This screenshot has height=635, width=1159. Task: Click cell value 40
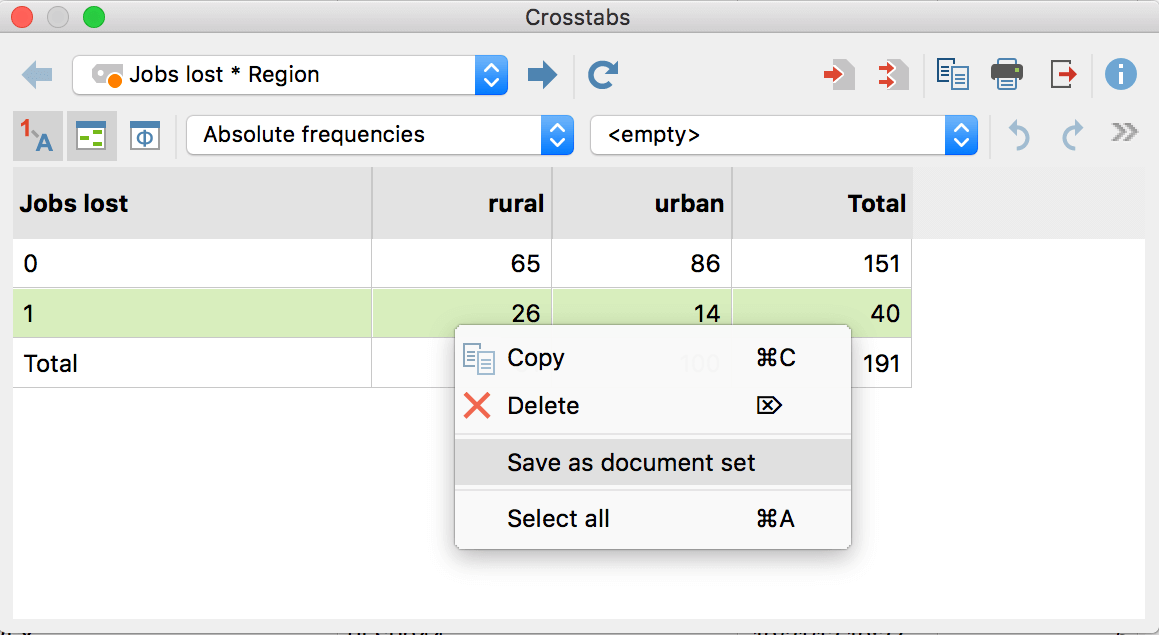click(885, 313)
